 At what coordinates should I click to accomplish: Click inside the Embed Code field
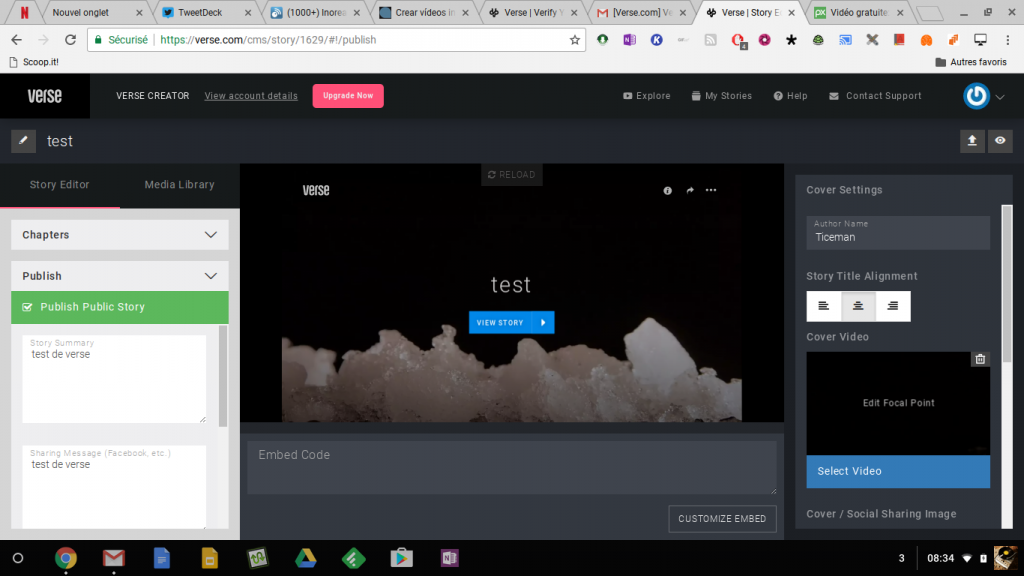(511, 467)
